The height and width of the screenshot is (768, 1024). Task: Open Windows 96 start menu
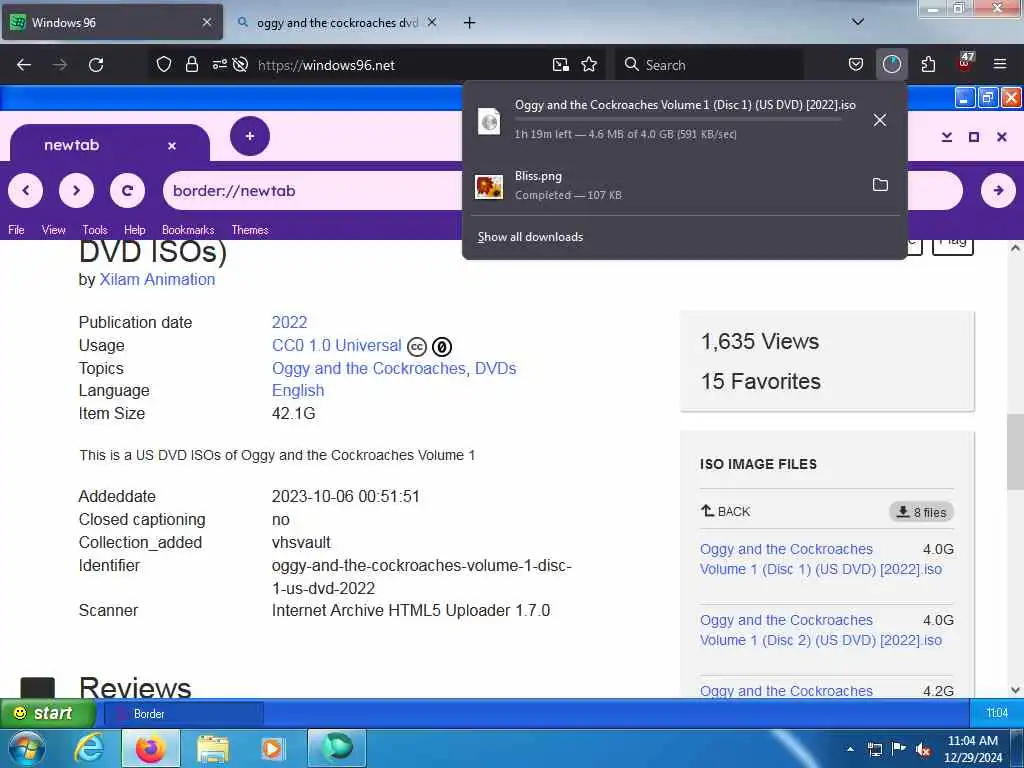47,713
